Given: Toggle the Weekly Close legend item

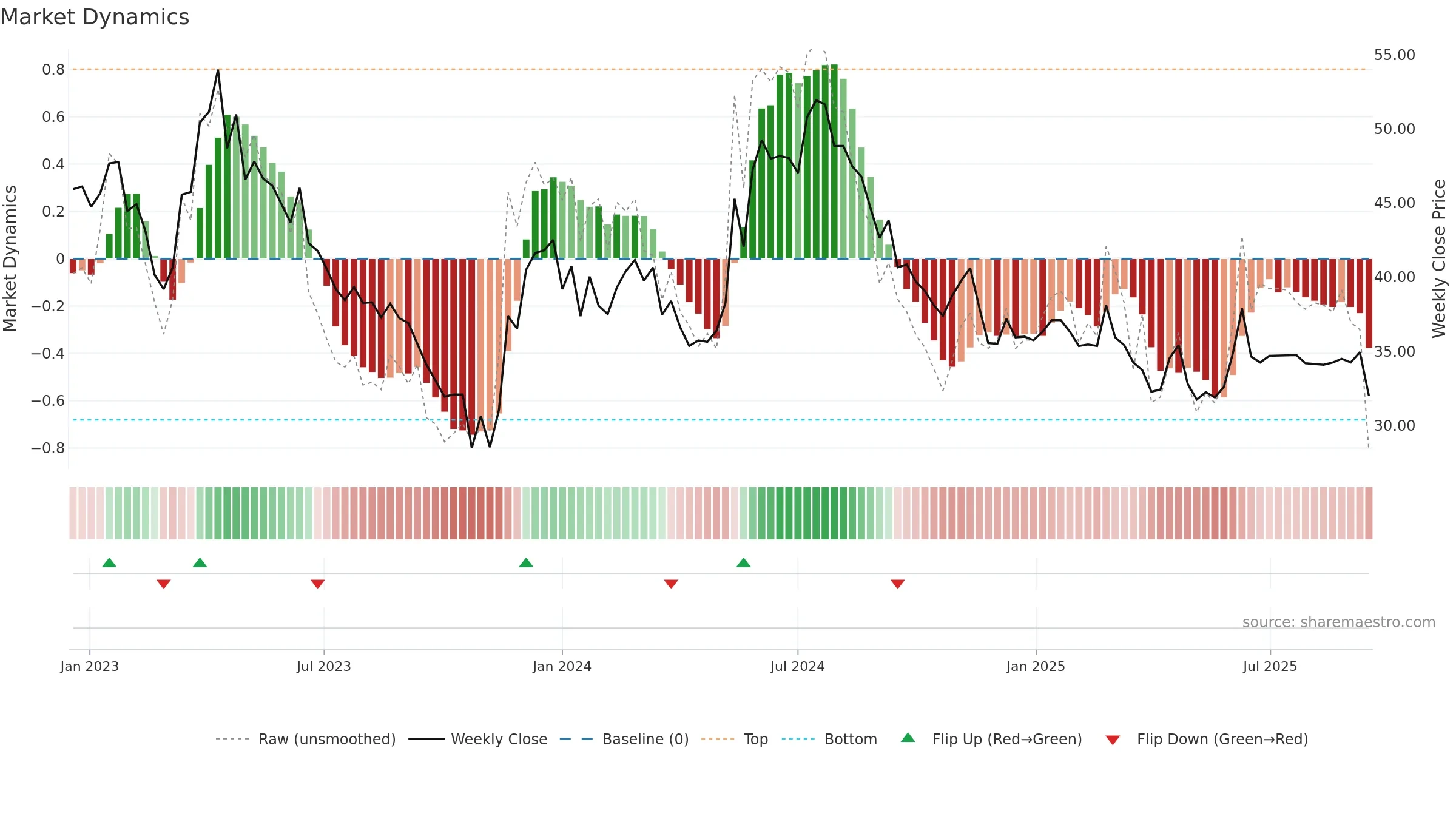Looking at the screenshot, I should (x=478, y=739).
